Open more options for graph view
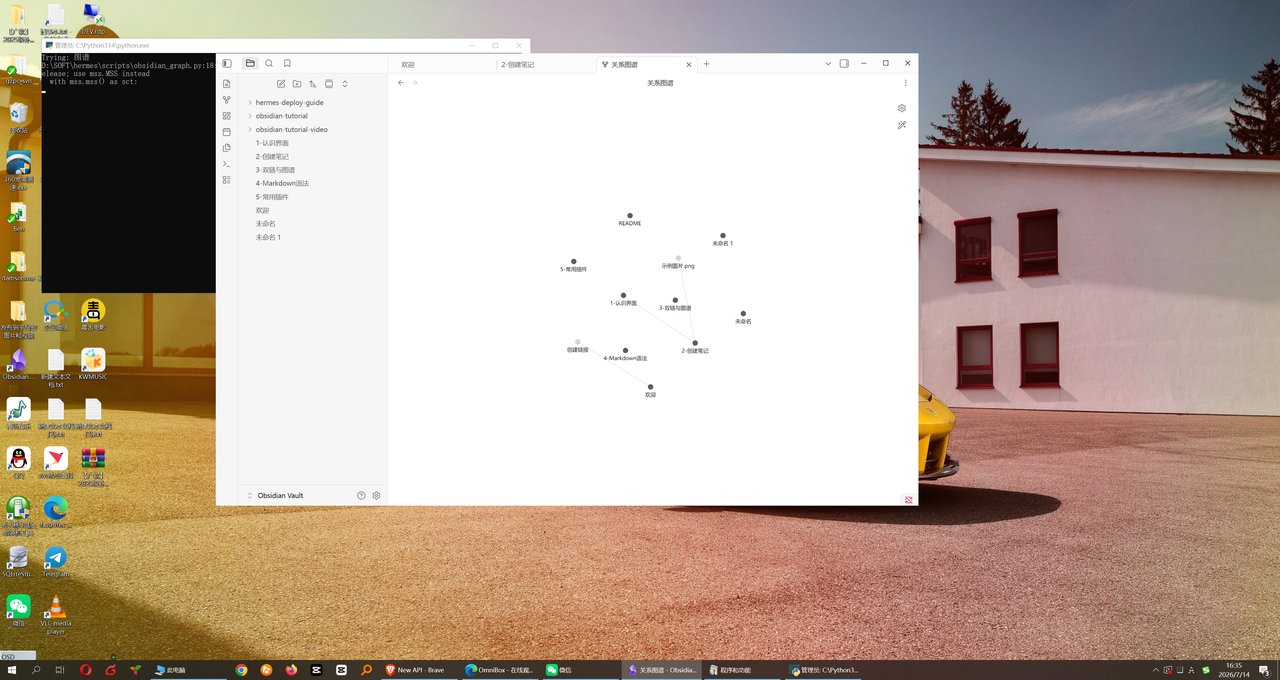 [x=906, y=83]
